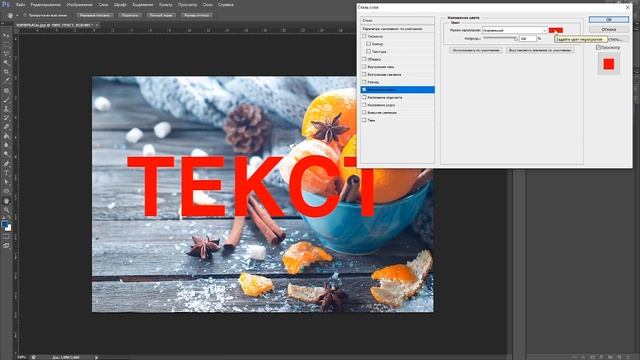Viewport: 640px width, 360px height.
Task: Click the Непрозр. opacity slider handle
Action: tap(516, 39)
